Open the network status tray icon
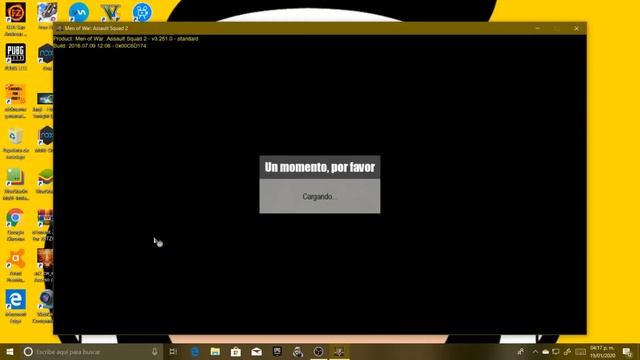Screen dimensions: 640x360 pos(556,352)
